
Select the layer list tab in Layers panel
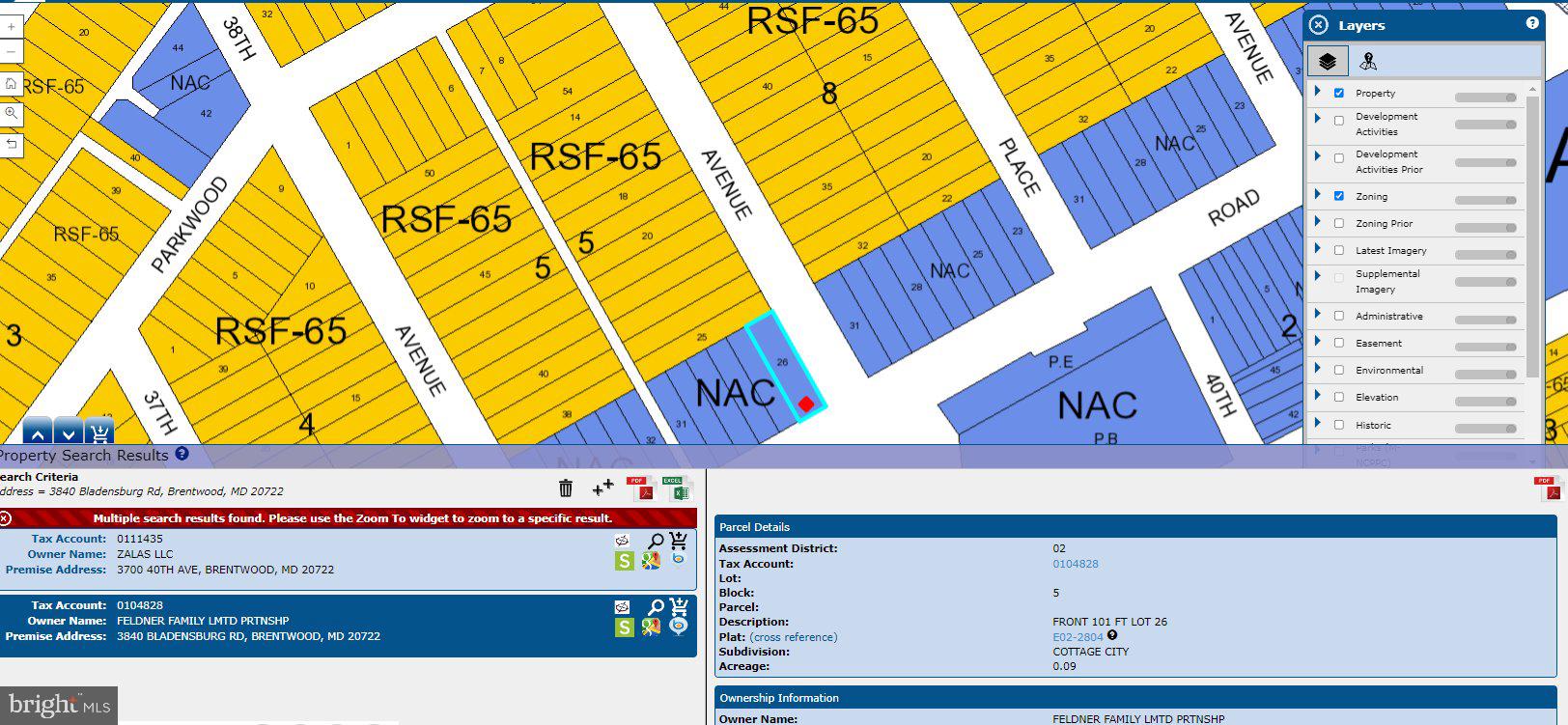tap(1328, 62)
